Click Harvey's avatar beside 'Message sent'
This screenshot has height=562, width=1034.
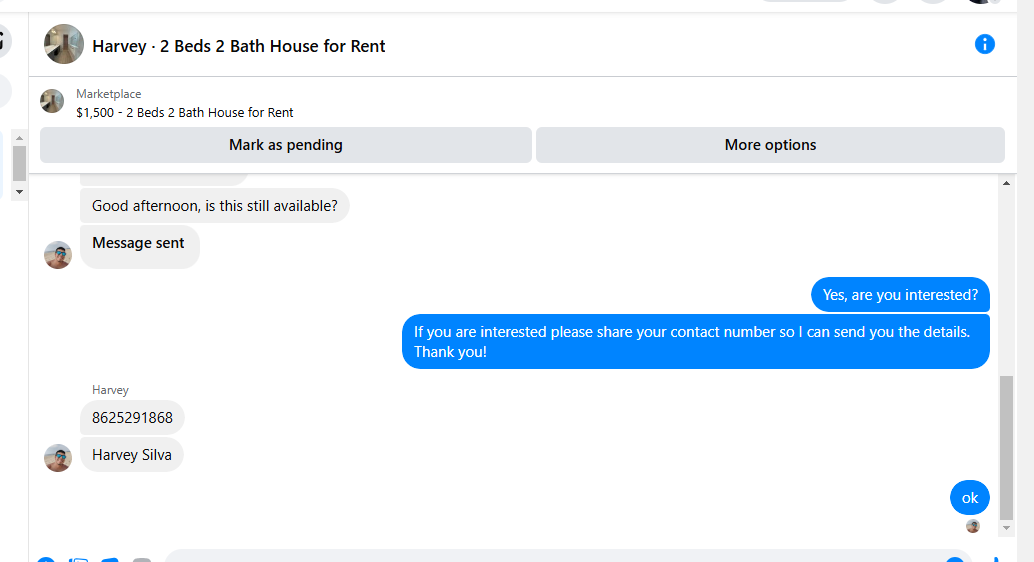pyautogui.click(x=58, y=255)
